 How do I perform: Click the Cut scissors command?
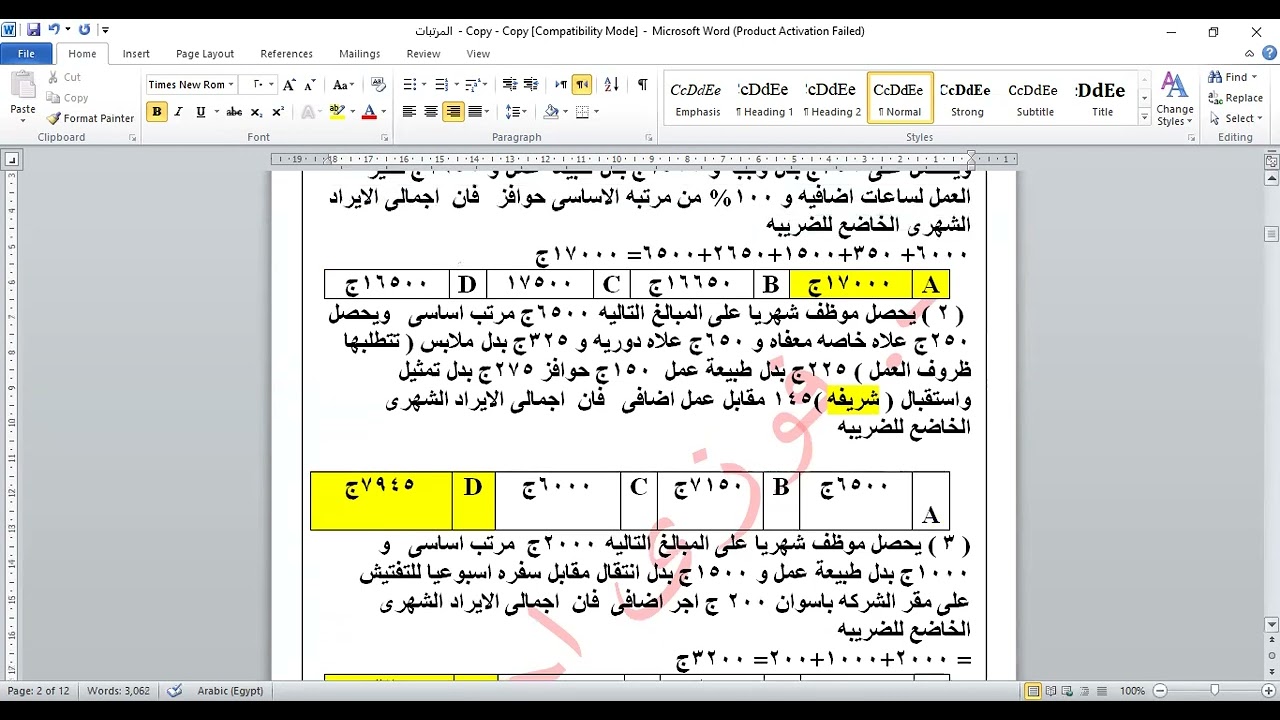(x=63, y=77)
